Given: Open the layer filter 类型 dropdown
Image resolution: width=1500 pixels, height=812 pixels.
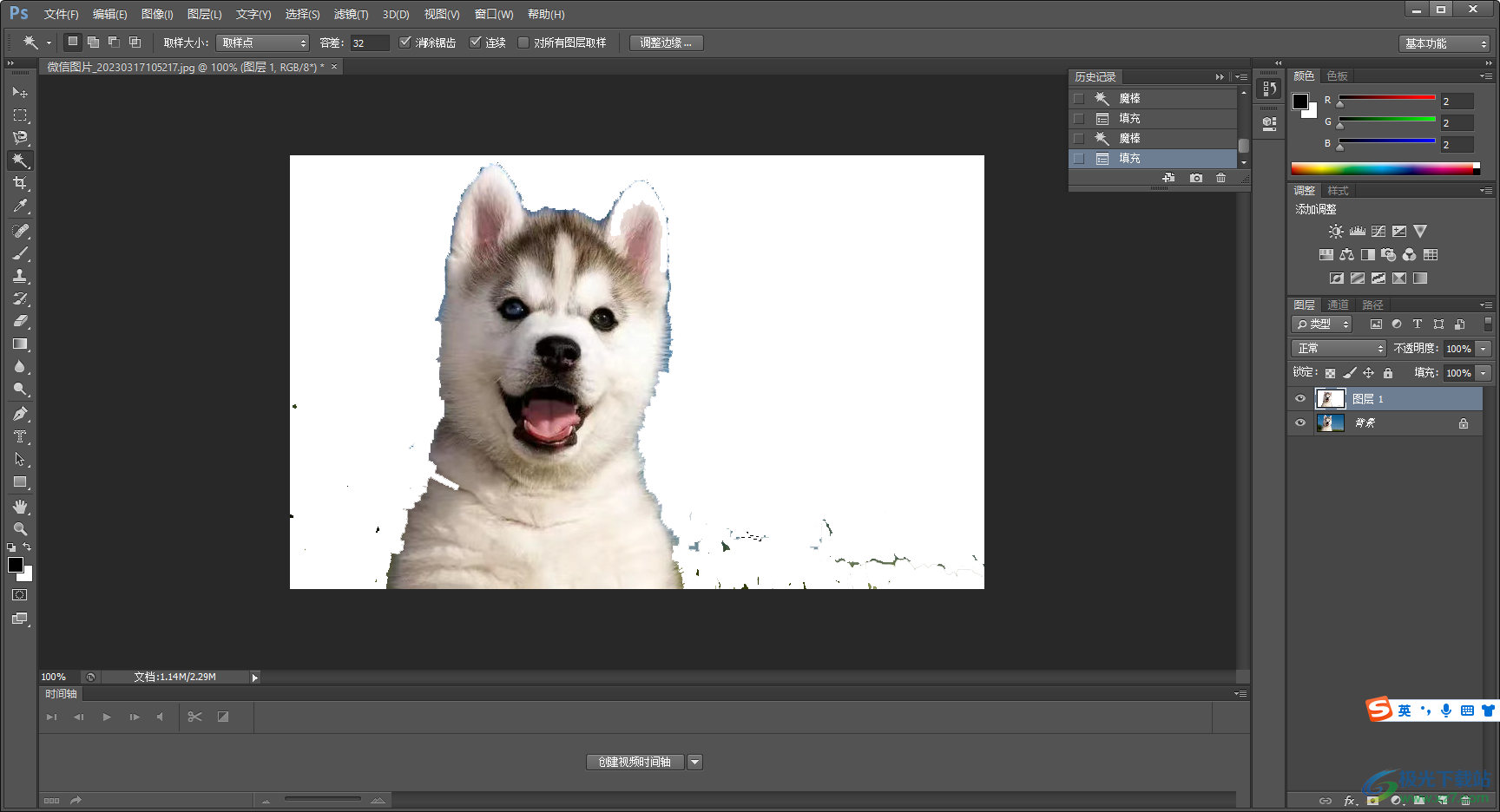Looking at the screenshot, I should (1322, 324).
